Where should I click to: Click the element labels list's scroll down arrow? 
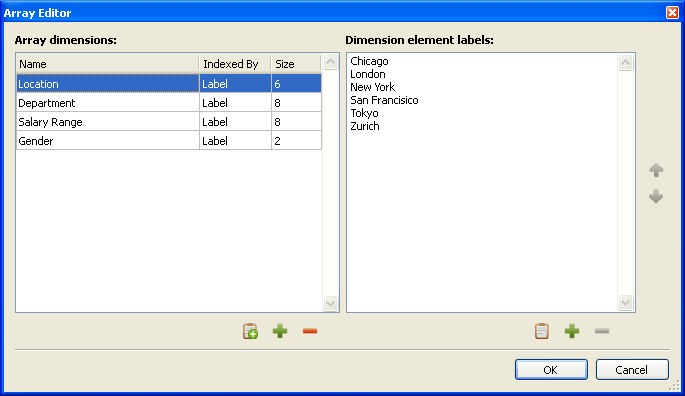[x=626, y=302]
